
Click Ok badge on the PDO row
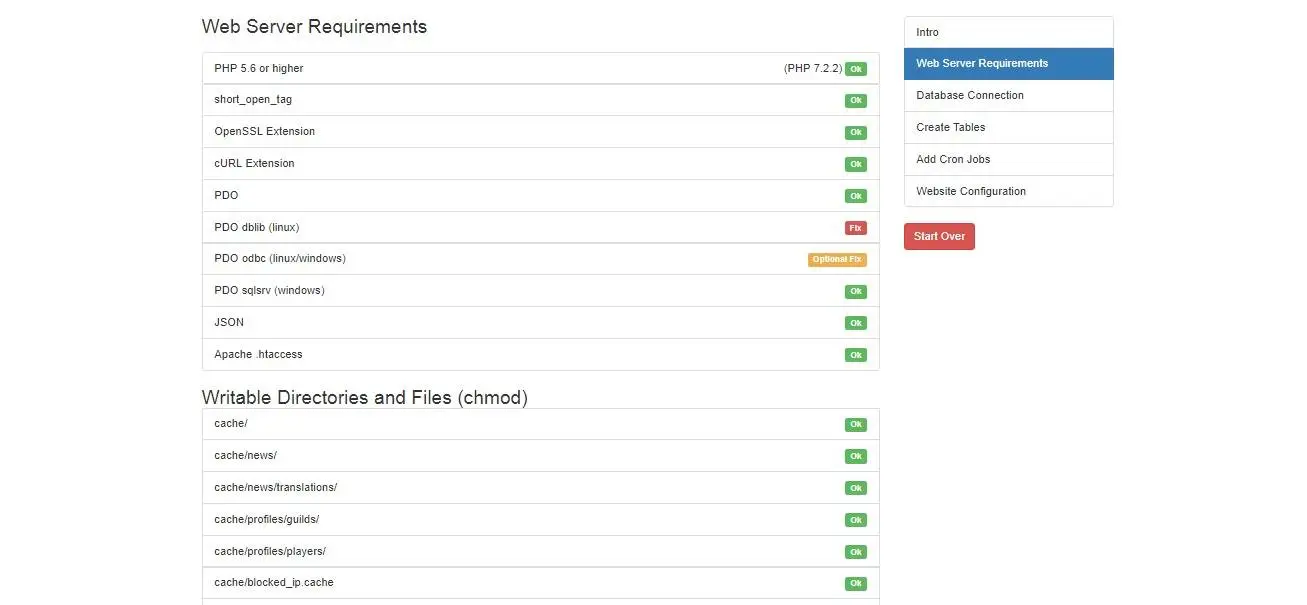pyautogui.click(x=856, y=196)
